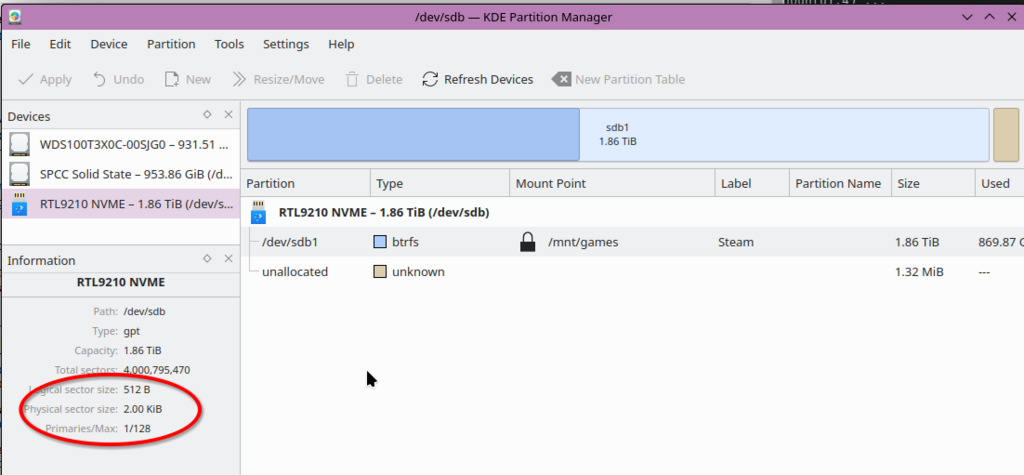
Task: Click the Undo arrow in toolbar
Action: (100, 79)
